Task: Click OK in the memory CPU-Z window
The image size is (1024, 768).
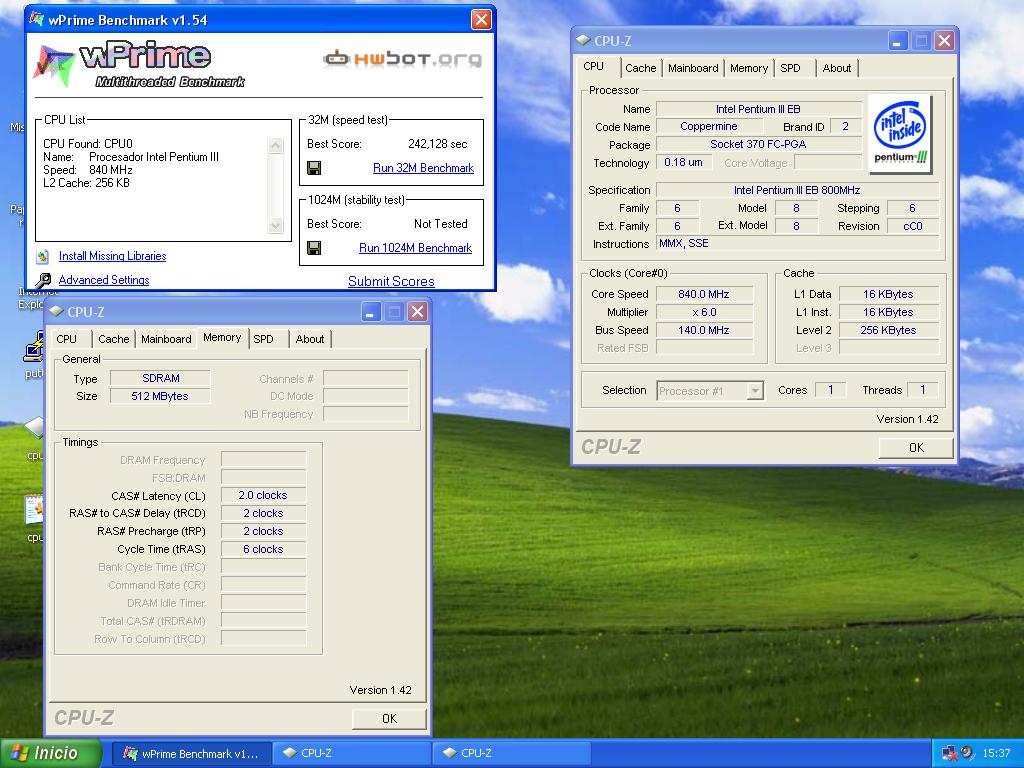Action: [389, 718]
